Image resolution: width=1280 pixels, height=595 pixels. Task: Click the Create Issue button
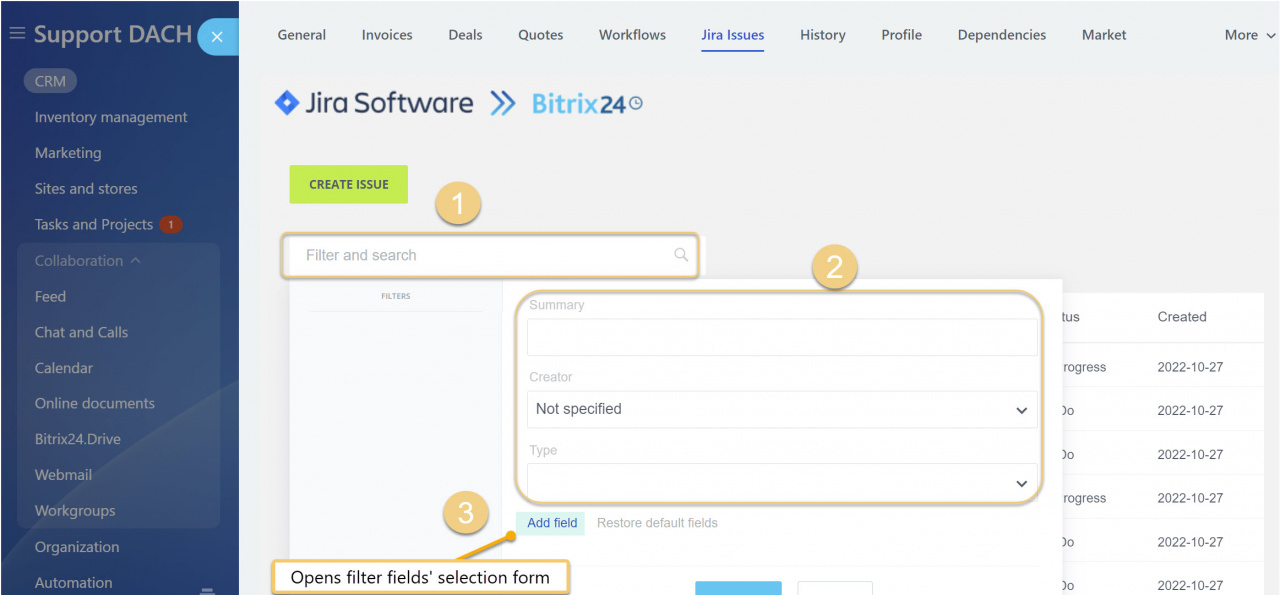tap(349, 184)
